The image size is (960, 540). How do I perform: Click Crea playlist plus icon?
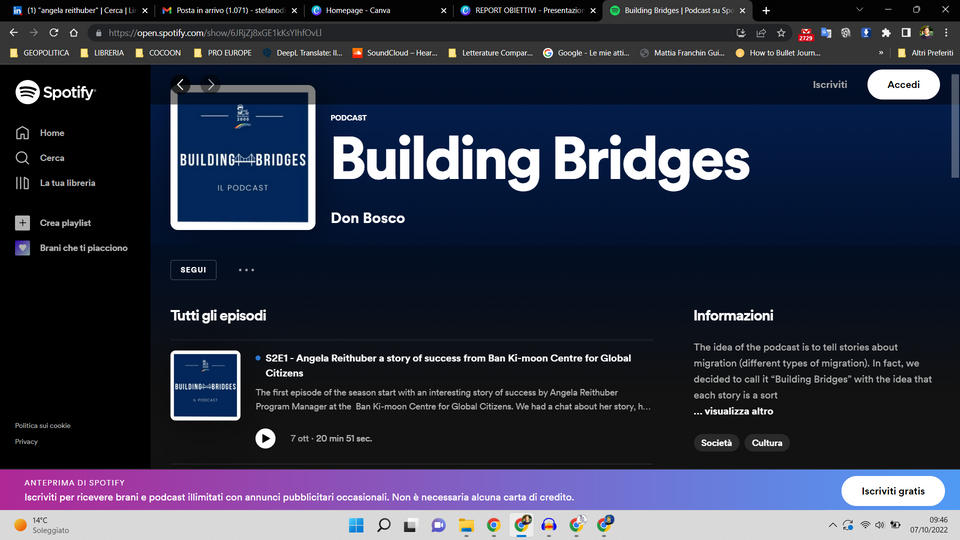pos(22,223)
